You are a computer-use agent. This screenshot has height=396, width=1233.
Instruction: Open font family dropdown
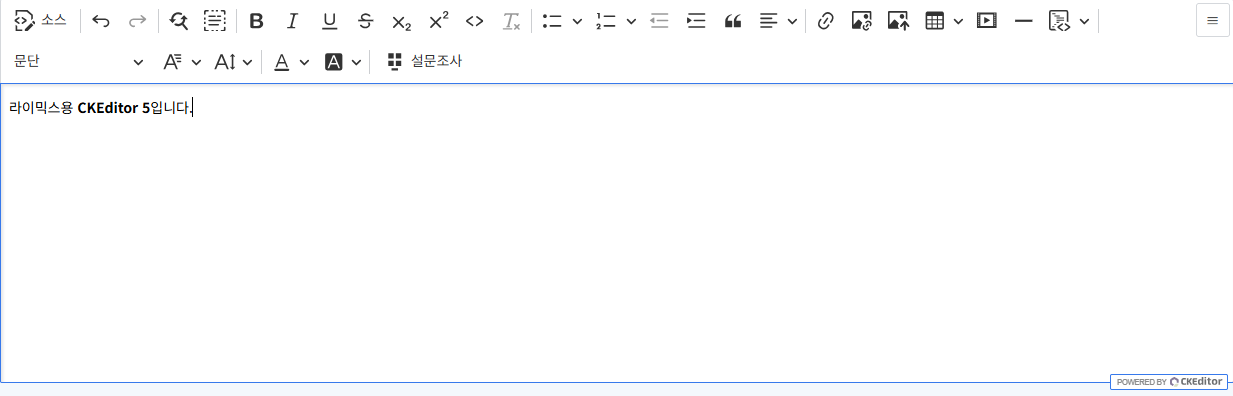183,62
